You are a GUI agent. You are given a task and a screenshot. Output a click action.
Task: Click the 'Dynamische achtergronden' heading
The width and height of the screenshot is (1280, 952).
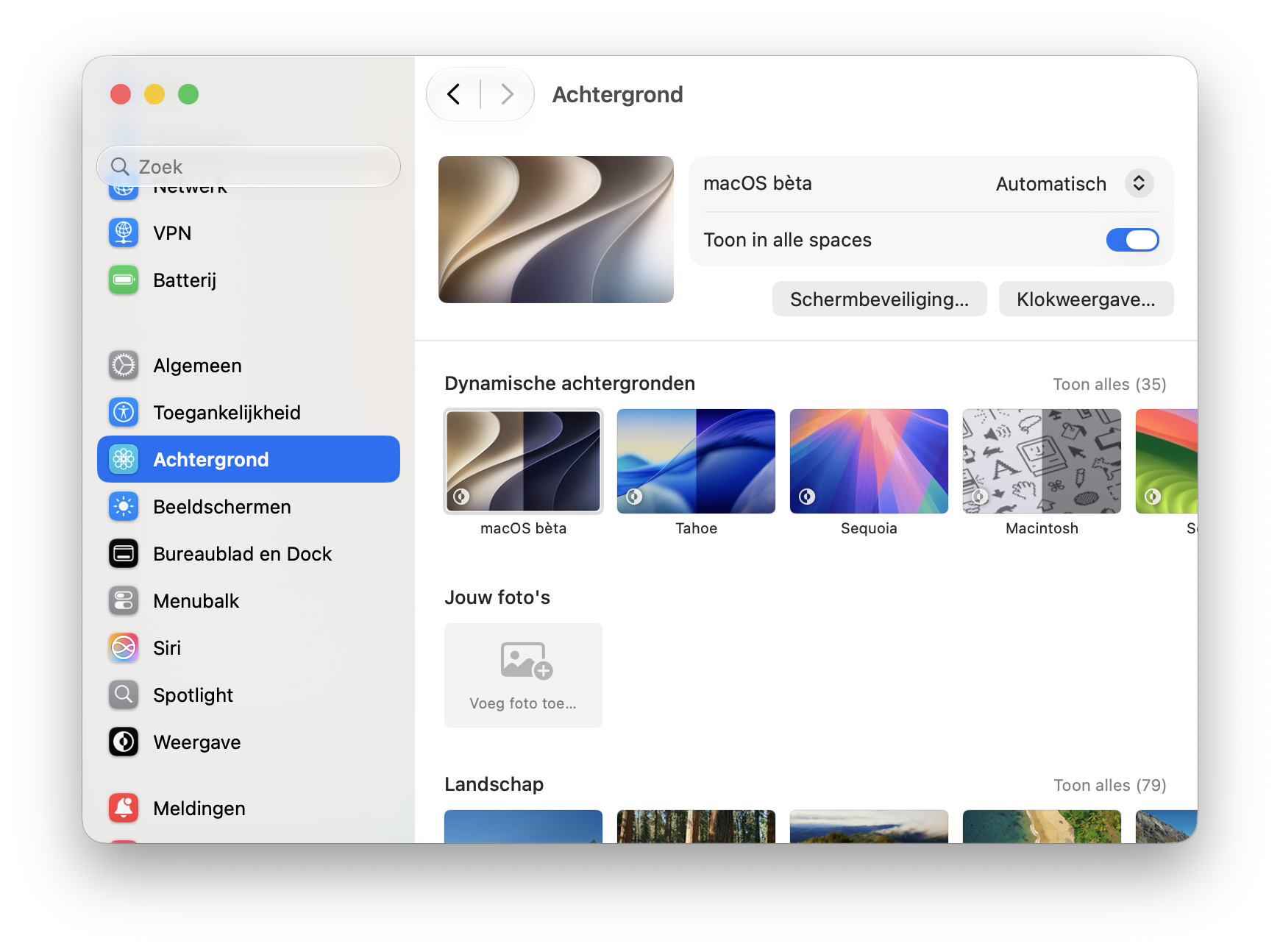click(569, 384)
